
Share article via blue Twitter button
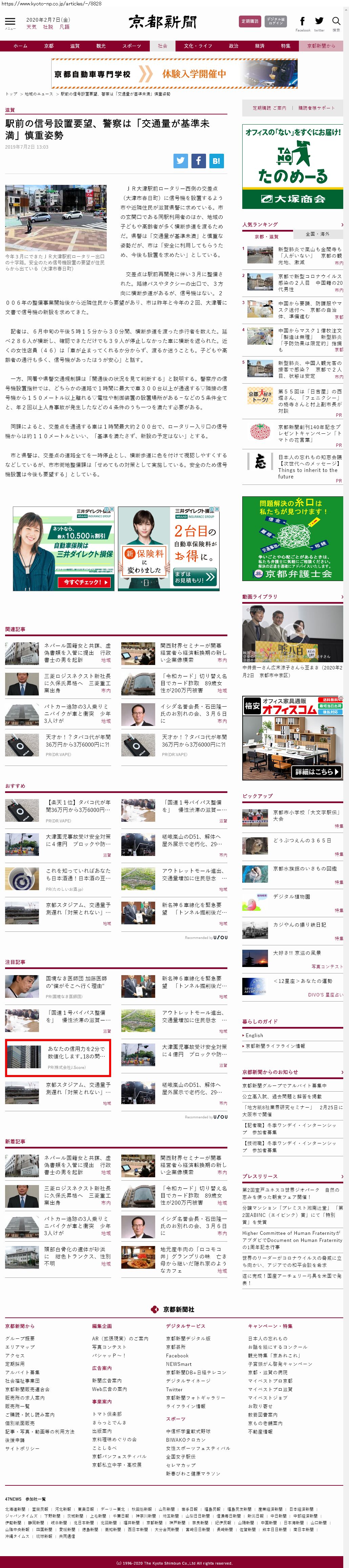click(180, 161)
